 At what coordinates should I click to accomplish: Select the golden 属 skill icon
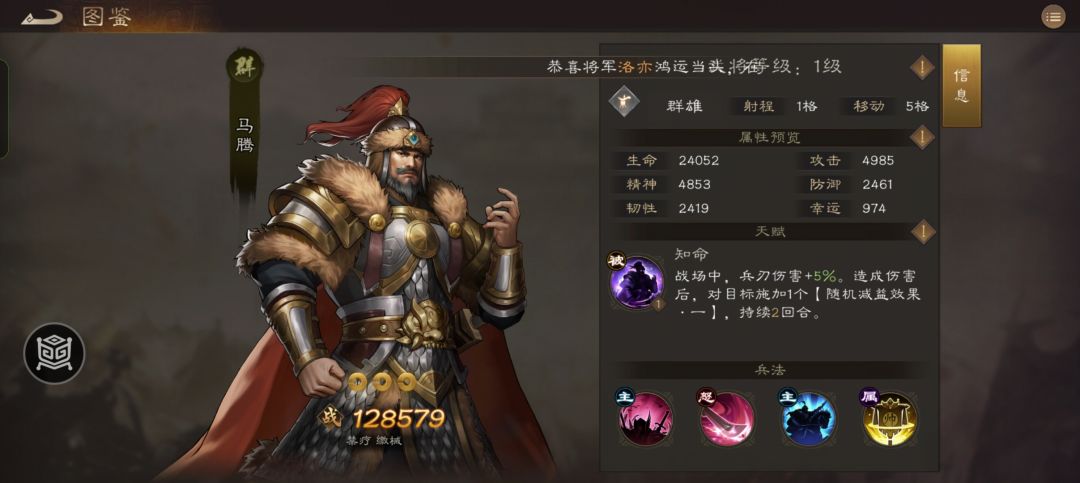[x=889, y=418]
